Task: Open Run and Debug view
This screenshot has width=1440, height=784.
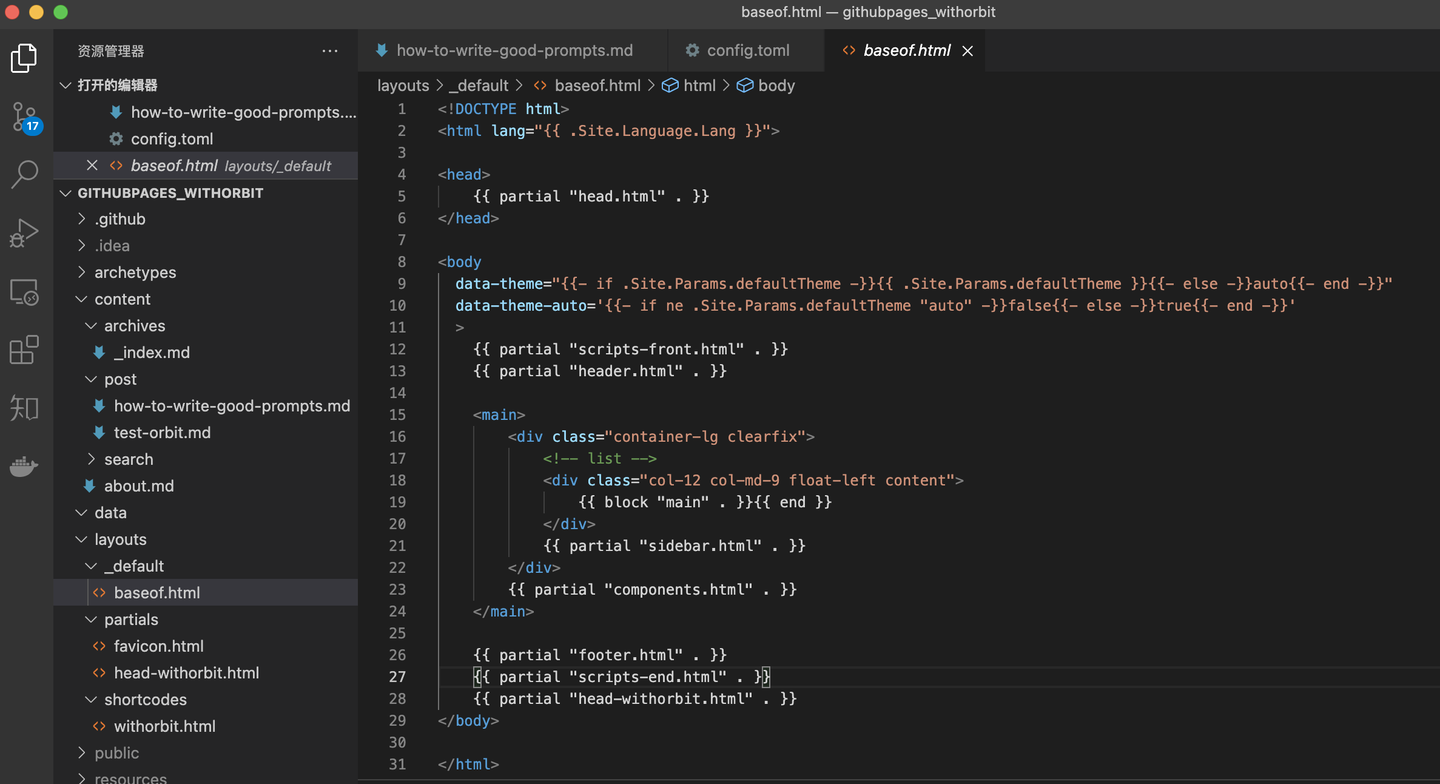Action: pyautogui.click(x=24, y=234)
